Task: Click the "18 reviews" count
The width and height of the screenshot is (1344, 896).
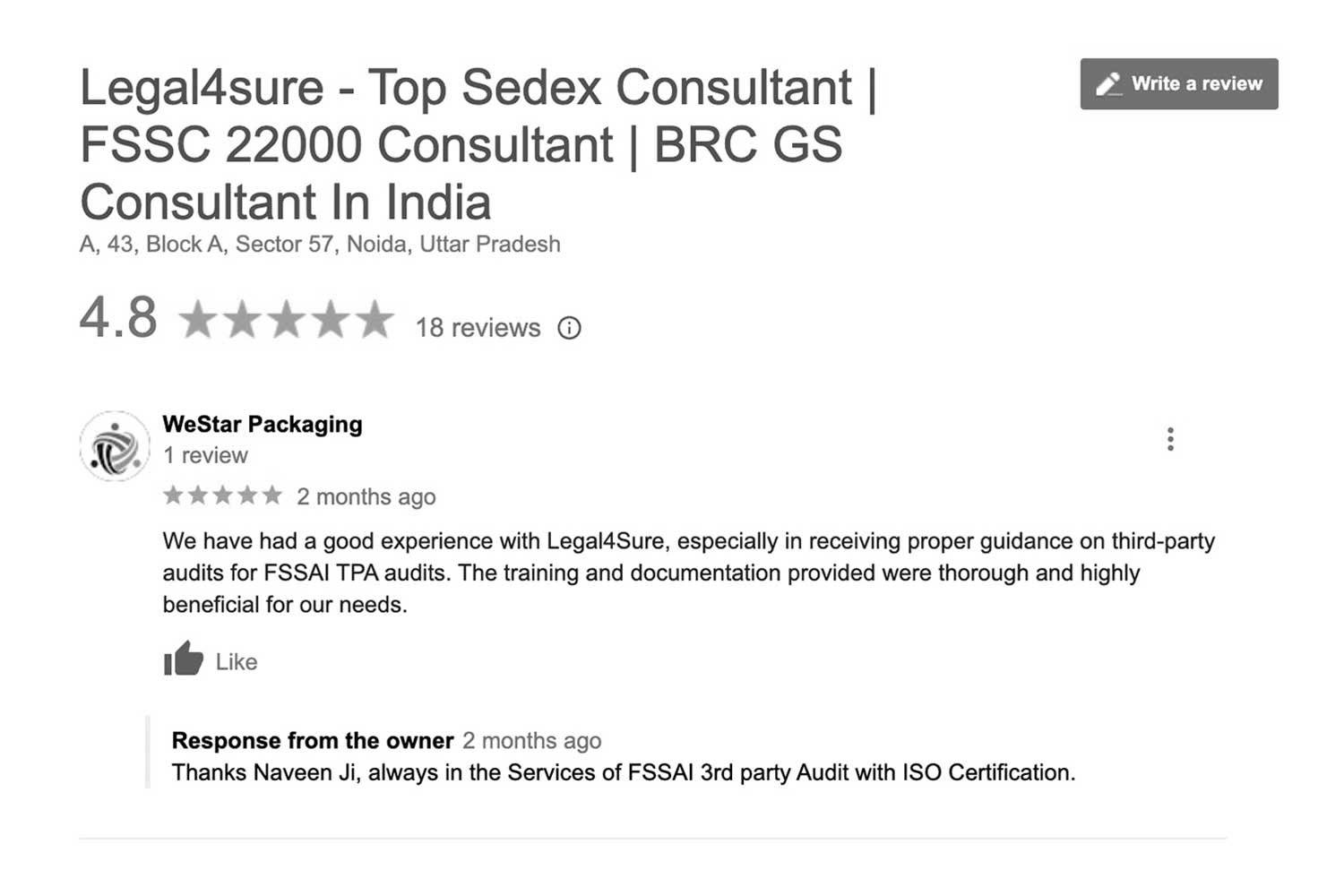Action: 478,328
